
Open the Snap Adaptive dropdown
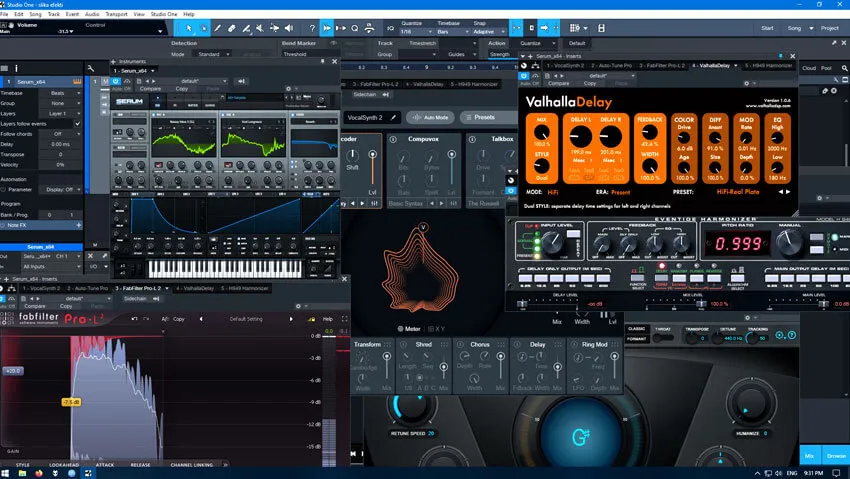point(489,32)
